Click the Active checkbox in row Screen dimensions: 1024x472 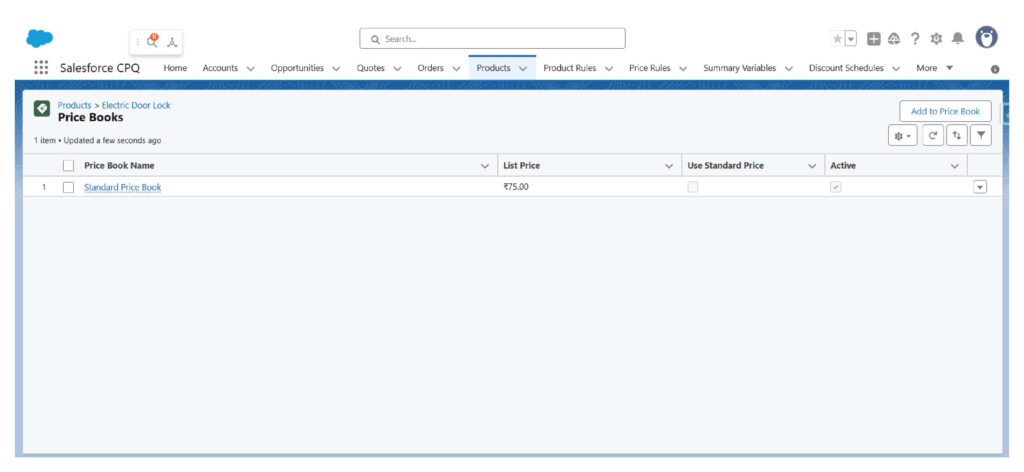[x=836, y=187]
